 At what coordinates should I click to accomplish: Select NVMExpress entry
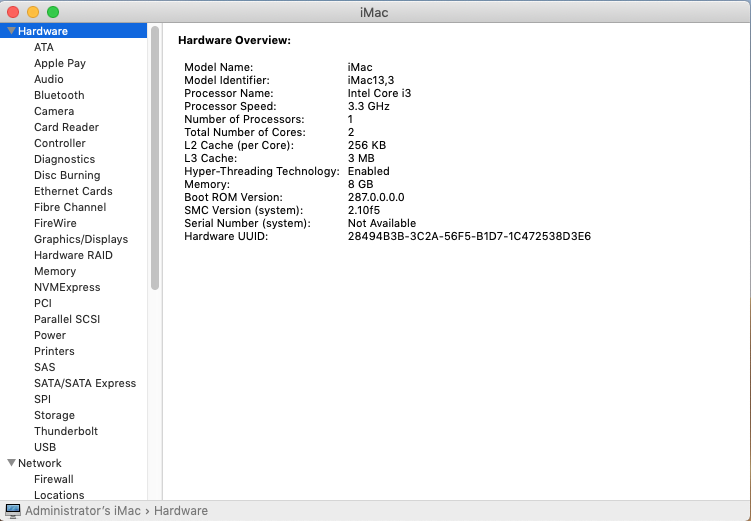coord(67,287)
